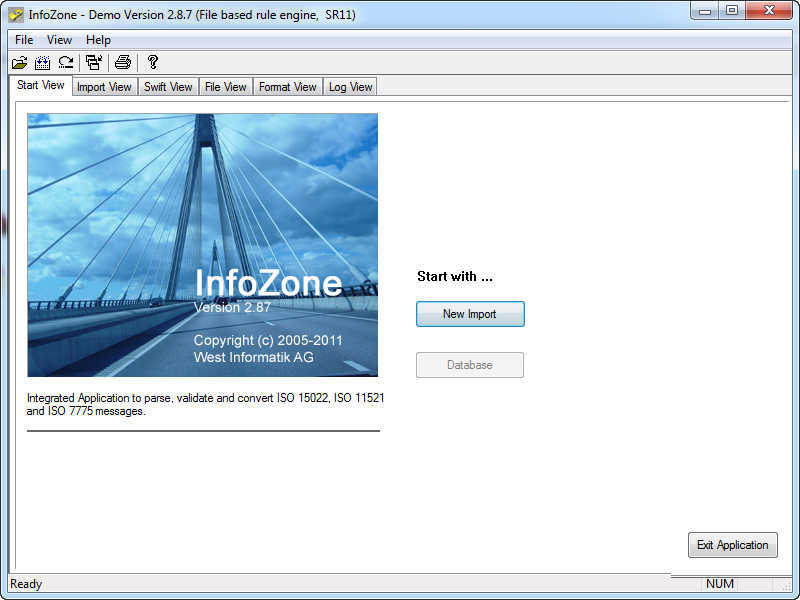Viewport: 800px width, 600px height.
Task: Click the import toolbar icon with blue arrows
Action: pyautogui.click(x=42, y=63)
